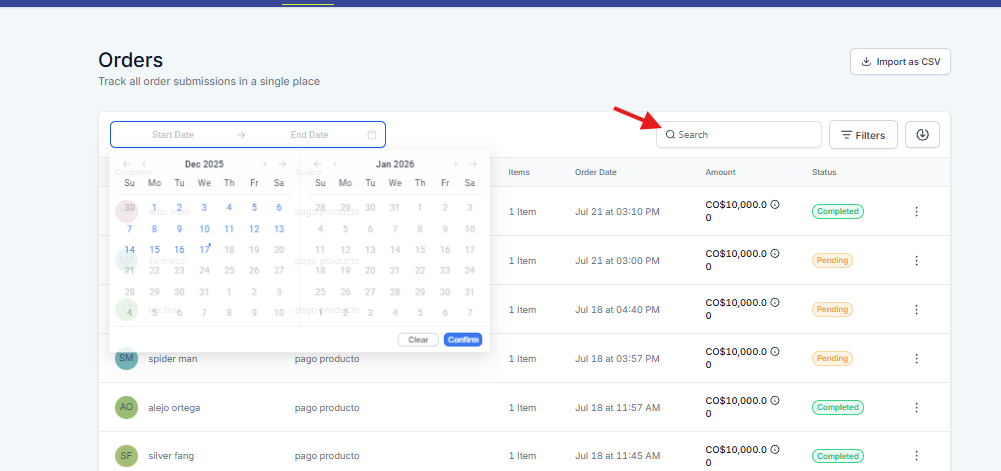The image size is (1001, 471).
Task: Go to next year in Jan 2026 calendar
Action: coord(473,164)
